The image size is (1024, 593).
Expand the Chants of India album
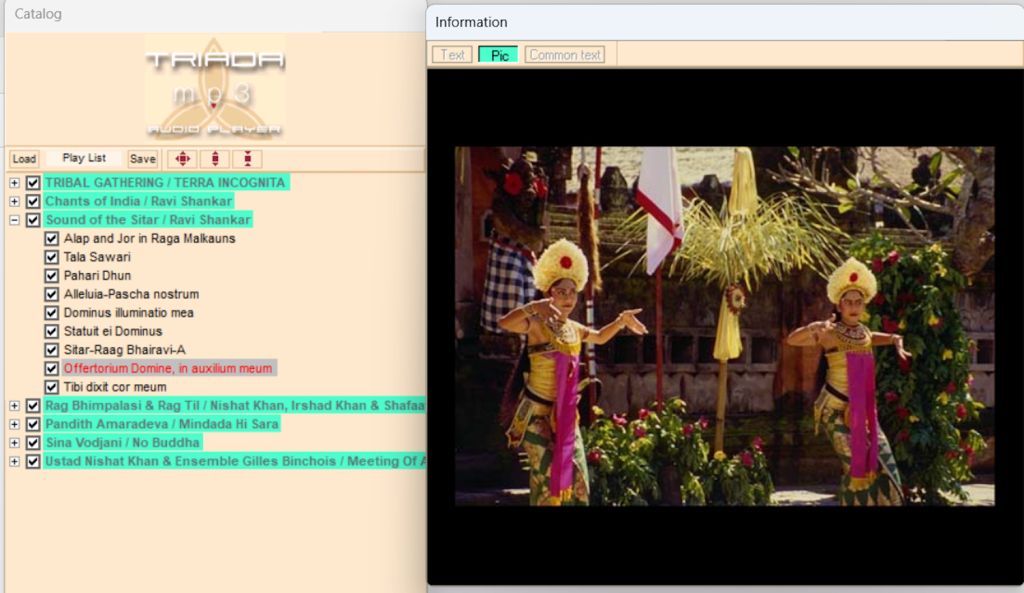(14, 202)
